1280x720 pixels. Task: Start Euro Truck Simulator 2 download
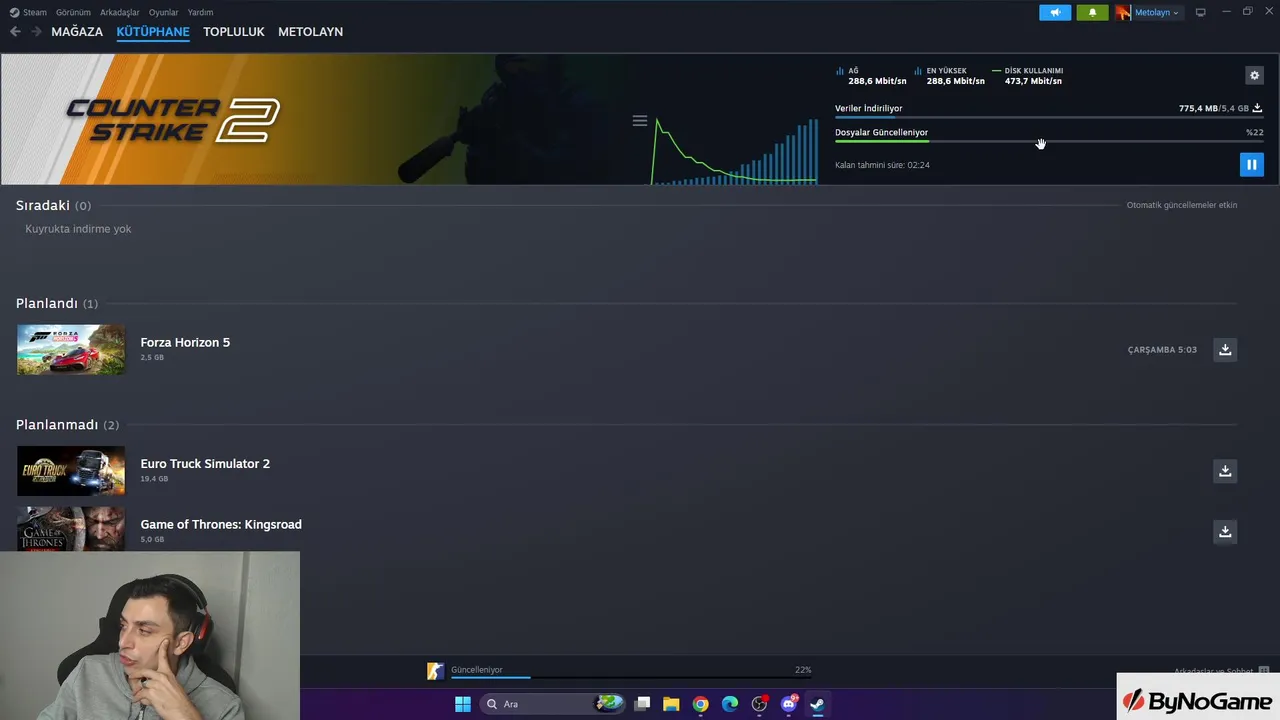tap(1225, 470)
